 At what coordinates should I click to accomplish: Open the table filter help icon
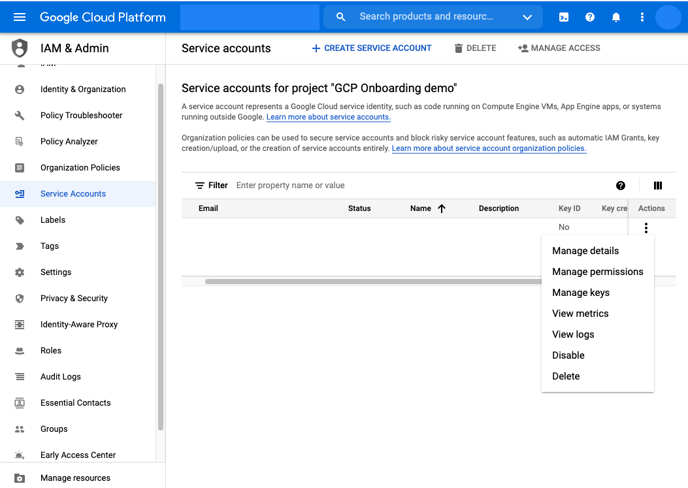point(620,186)
